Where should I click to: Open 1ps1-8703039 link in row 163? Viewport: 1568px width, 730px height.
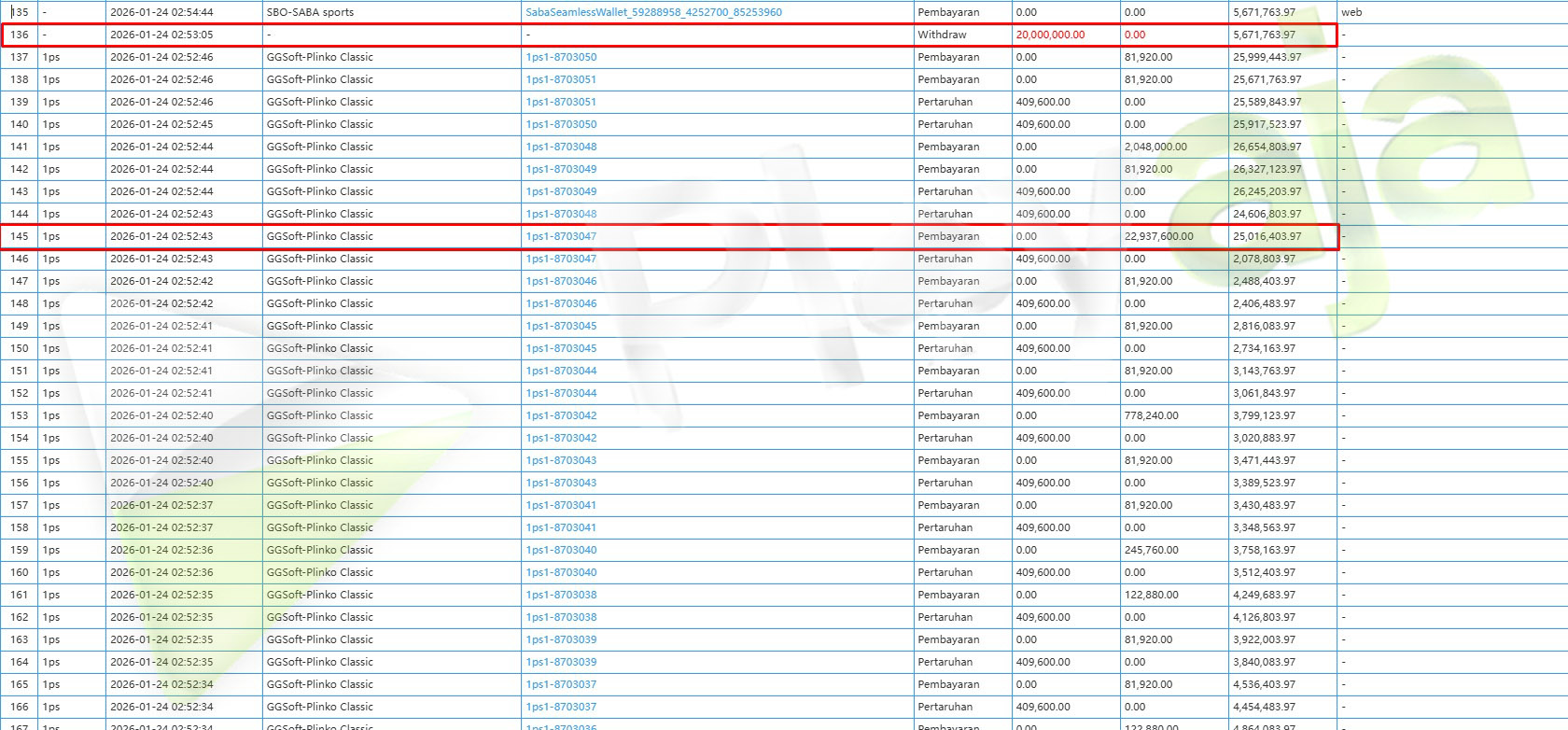click(561, 639)
